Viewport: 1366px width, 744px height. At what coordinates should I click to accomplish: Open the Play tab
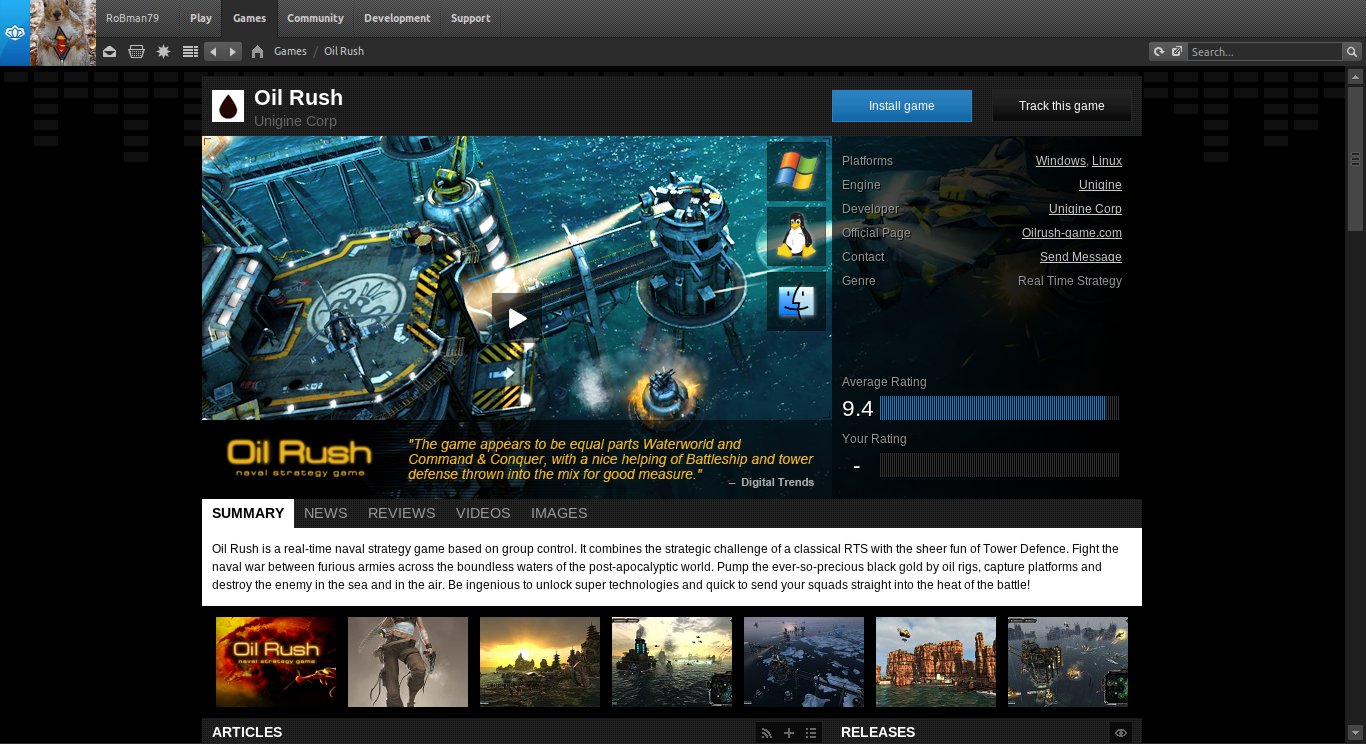pyautogui.click(x=201, y=18)
